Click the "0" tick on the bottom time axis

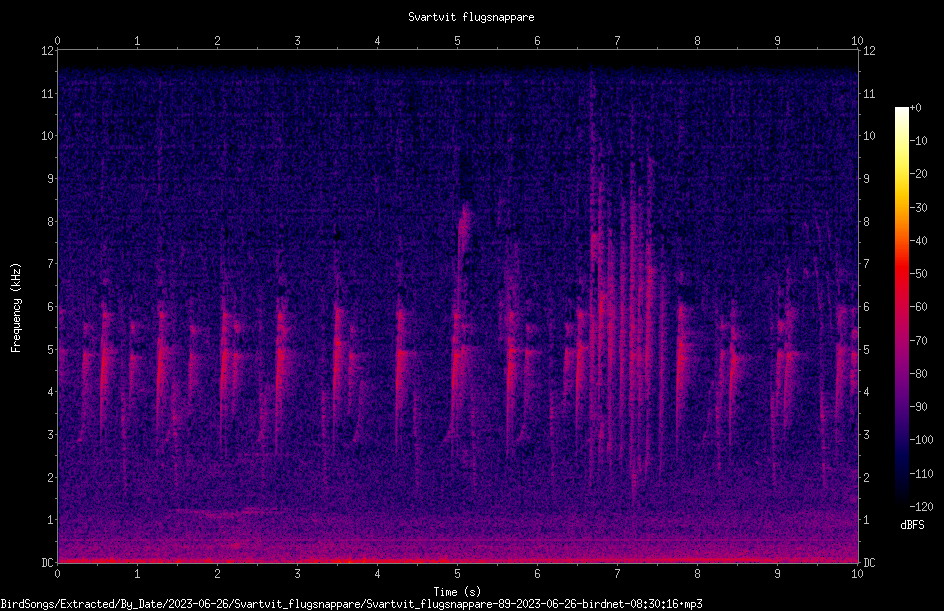click(x=57, y=574)
